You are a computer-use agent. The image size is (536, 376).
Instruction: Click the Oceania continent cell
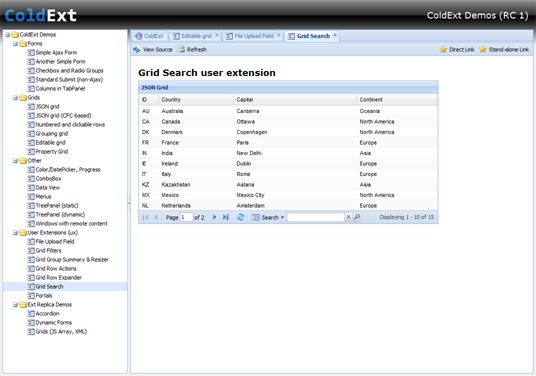(370, 111)
